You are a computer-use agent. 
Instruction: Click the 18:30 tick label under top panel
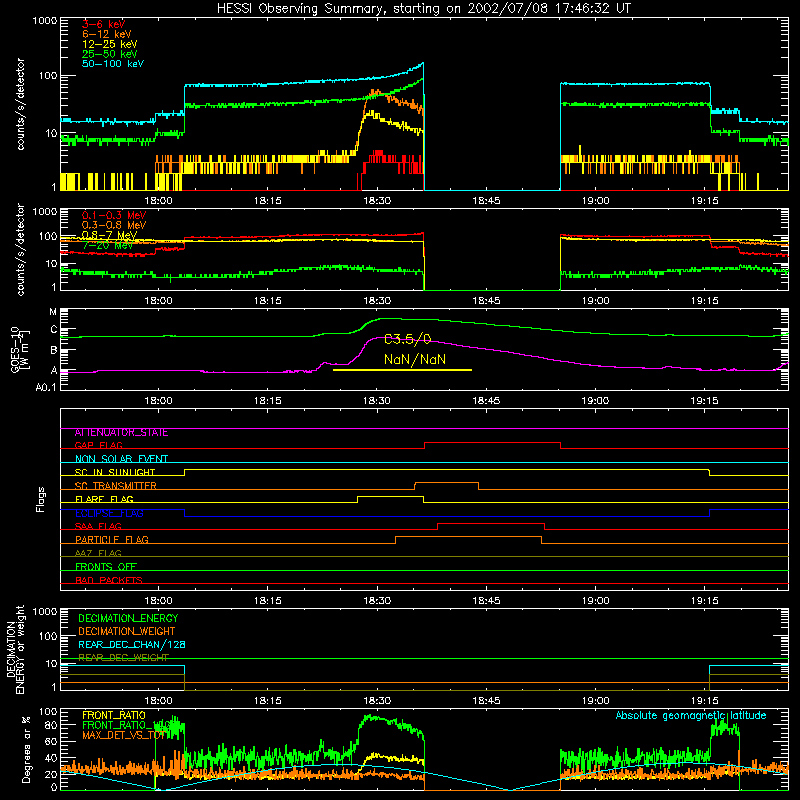(377, 201)
